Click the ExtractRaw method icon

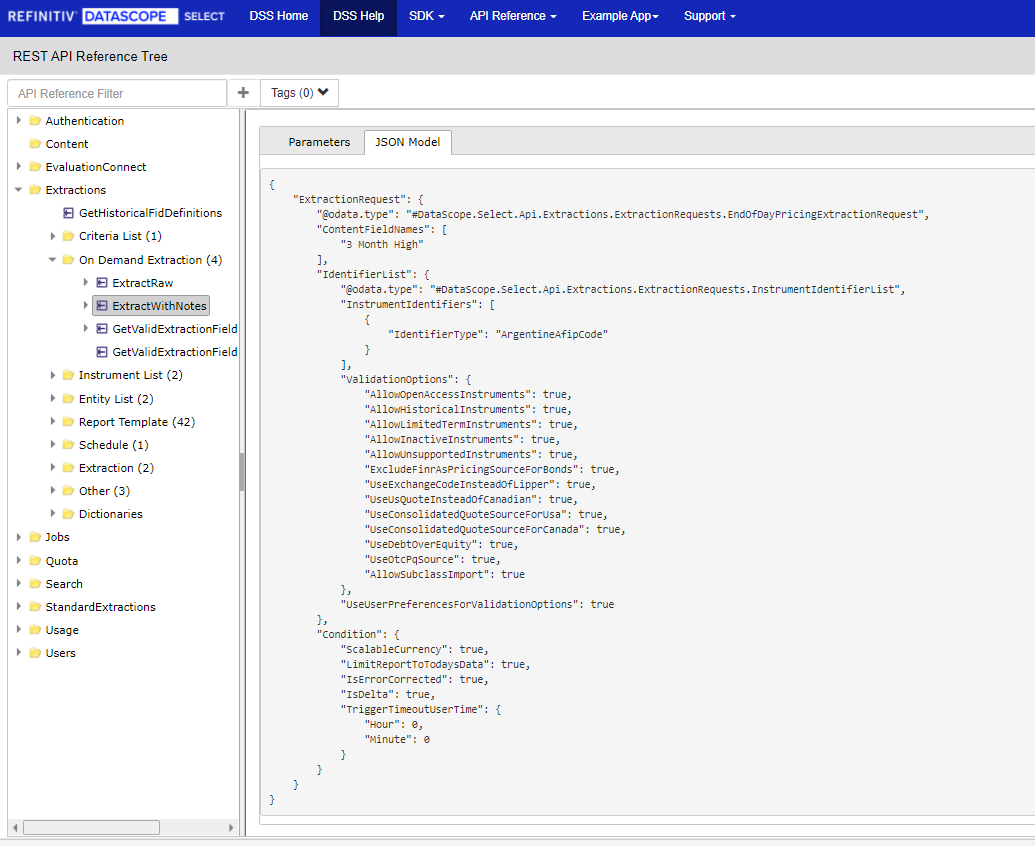point(102,283)
